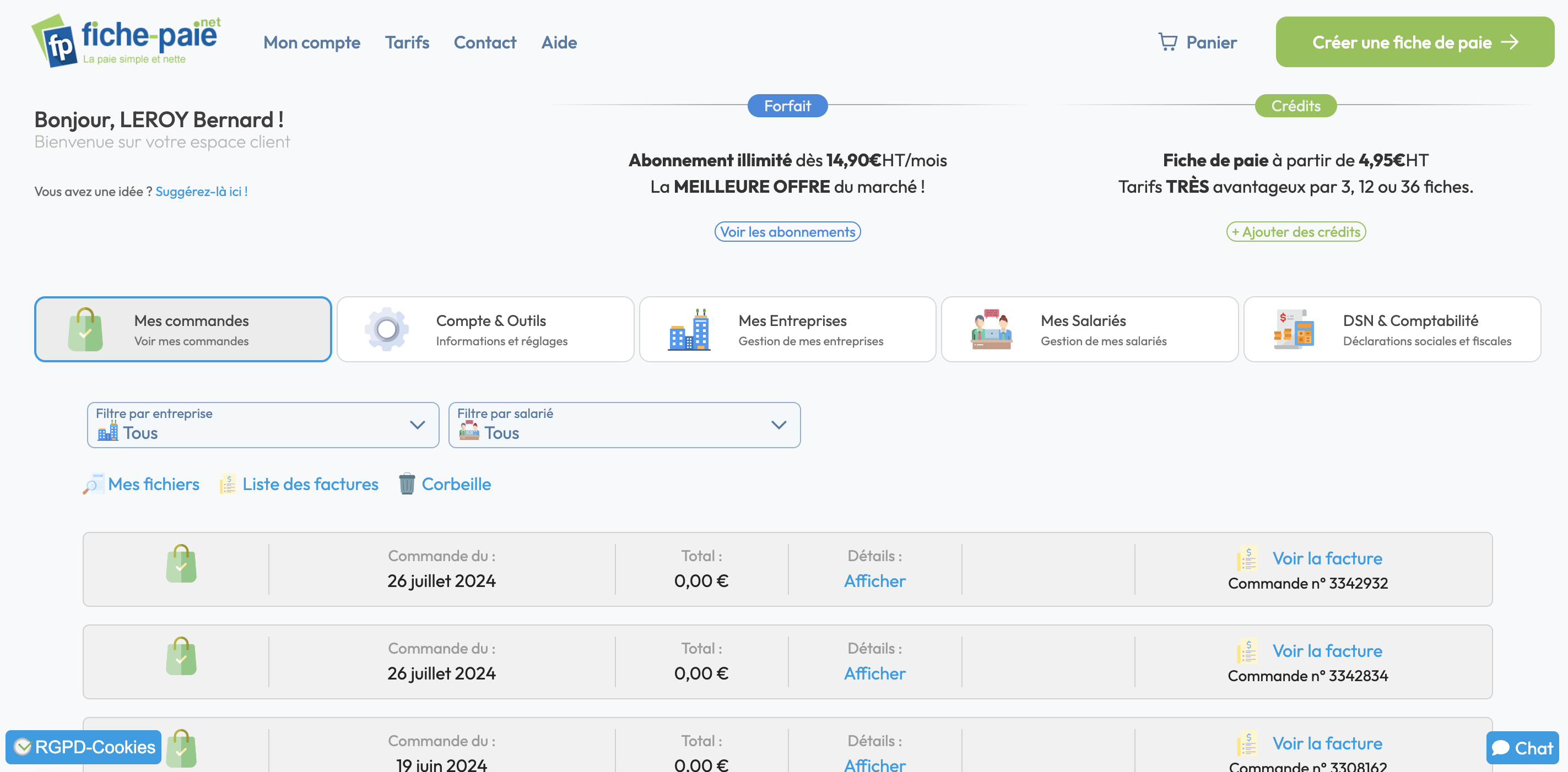1568x772 pixels.
Task: View the invoice for Commande n° 3342834
Action: (x=1327, y=651)
